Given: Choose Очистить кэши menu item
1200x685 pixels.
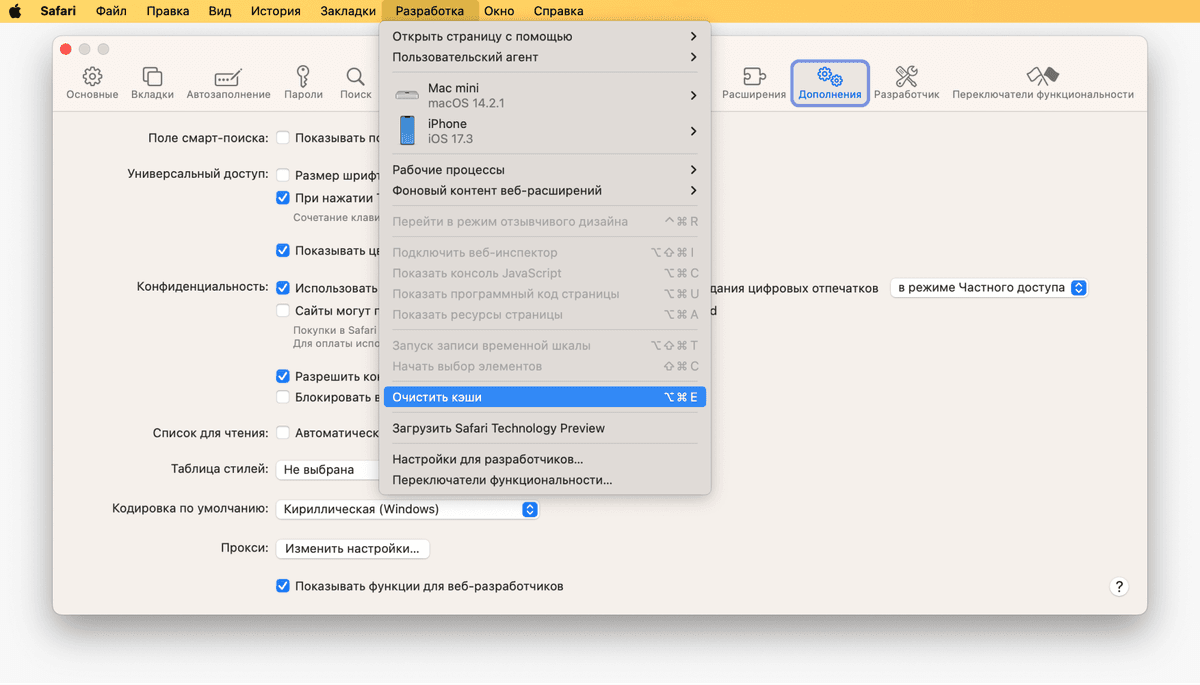Looking at the screenshot, I should (545, 397).
